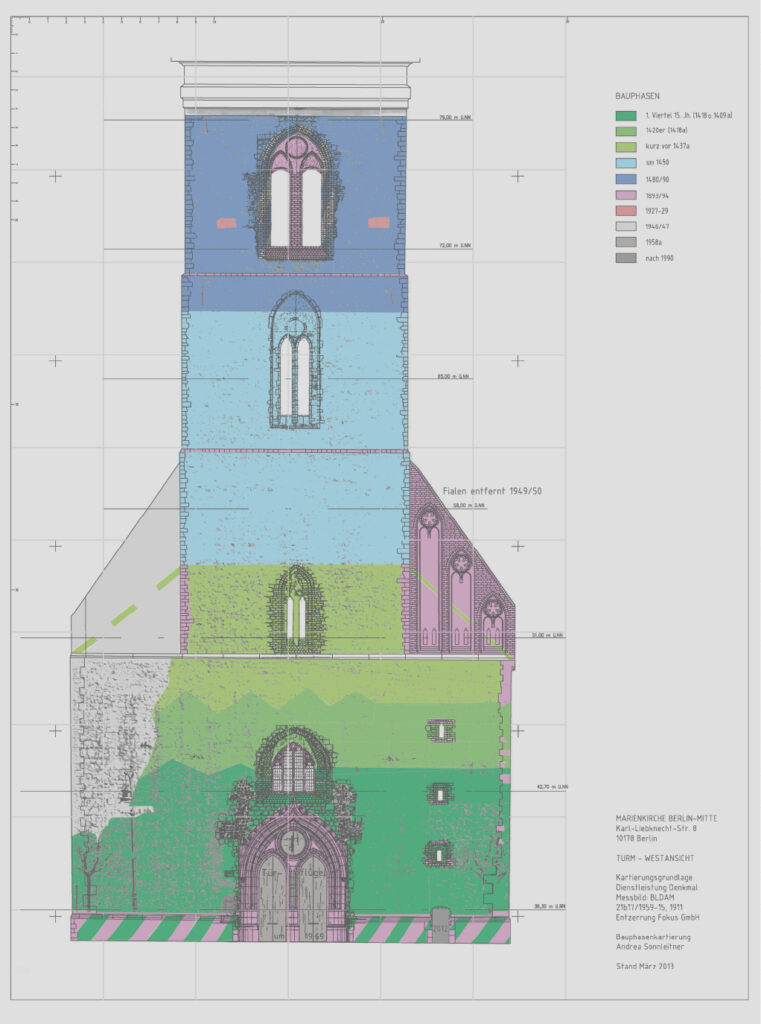Click the legend text '1480/90'

point(657,179)
